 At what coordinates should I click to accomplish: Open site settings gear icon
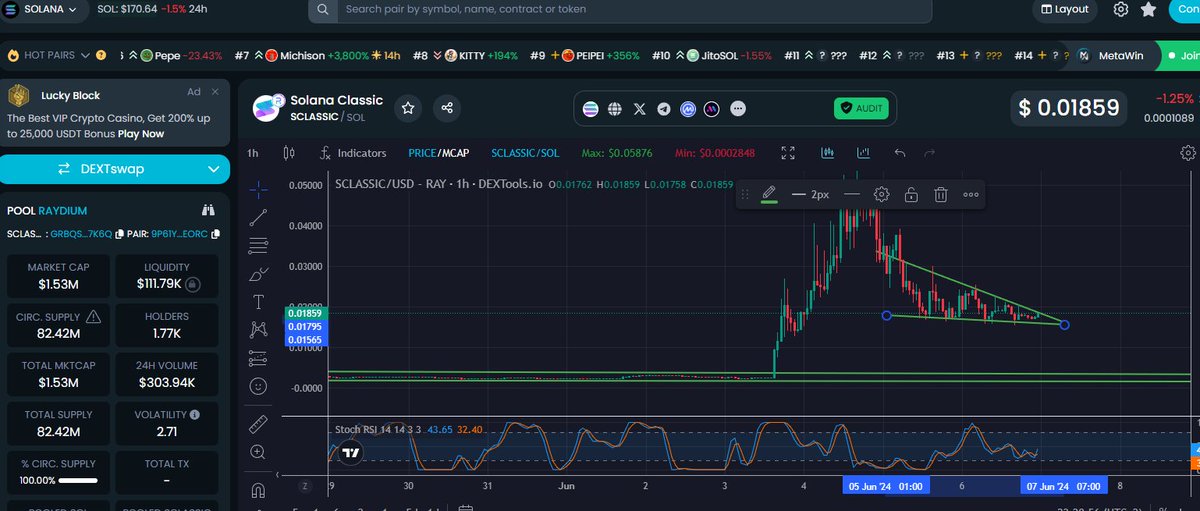pyautogui.click(x=1121, y=9)
